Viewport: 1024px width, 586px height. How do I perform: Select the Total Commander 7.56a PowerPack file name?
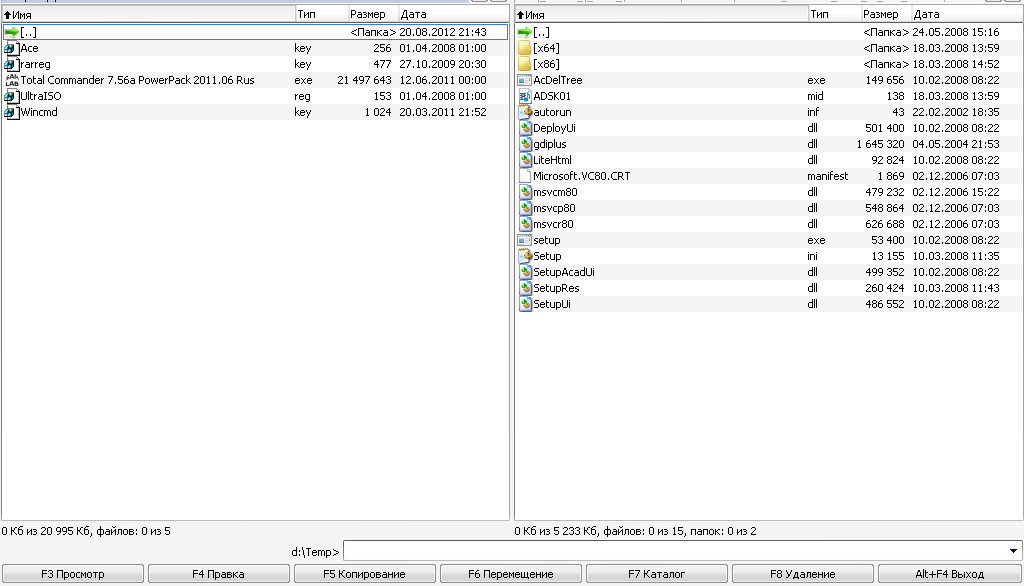tap(137, 80)
